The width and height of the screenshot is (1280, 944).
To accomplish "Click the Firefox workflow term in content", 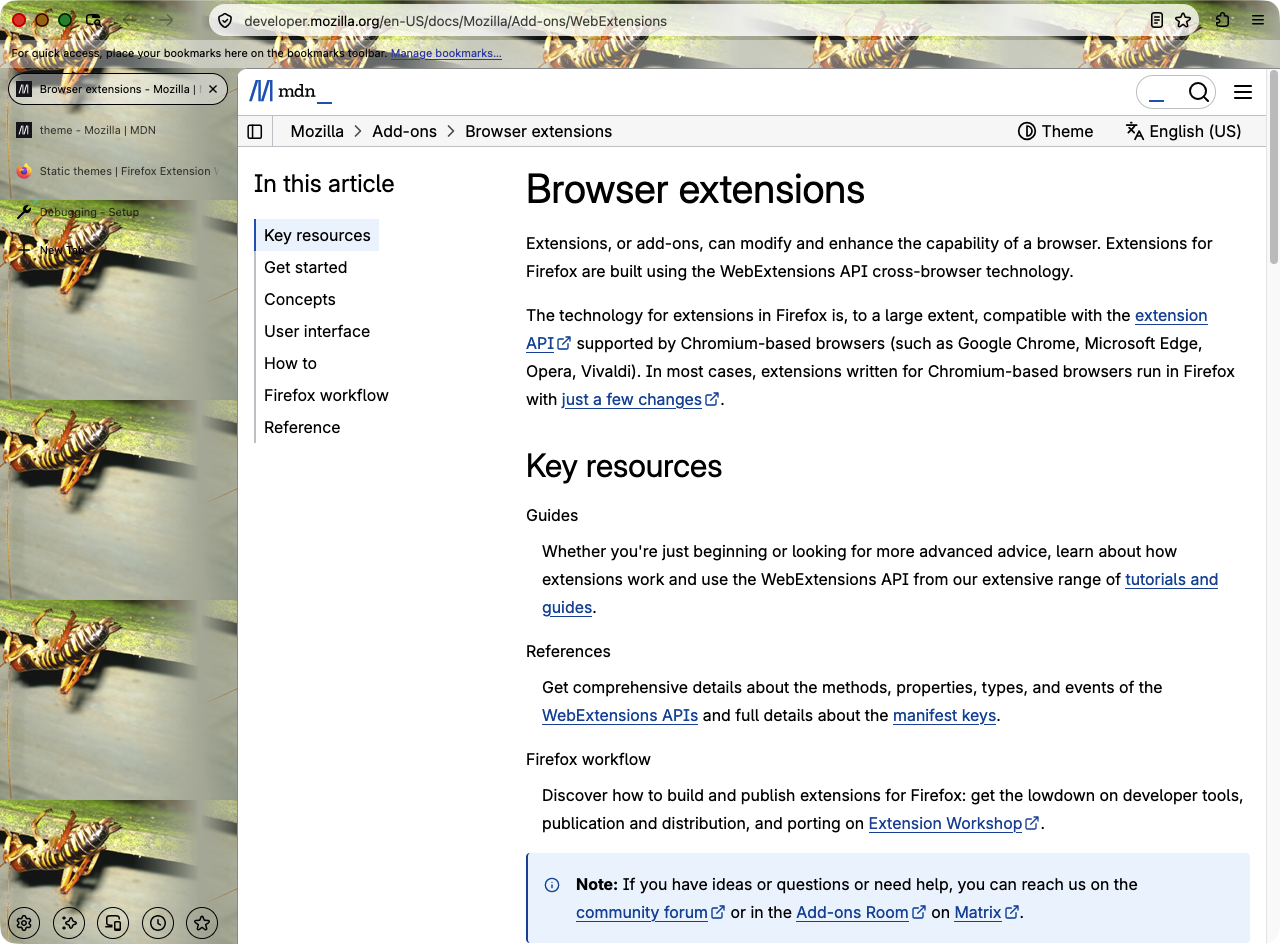I will (x=588, y=759).
